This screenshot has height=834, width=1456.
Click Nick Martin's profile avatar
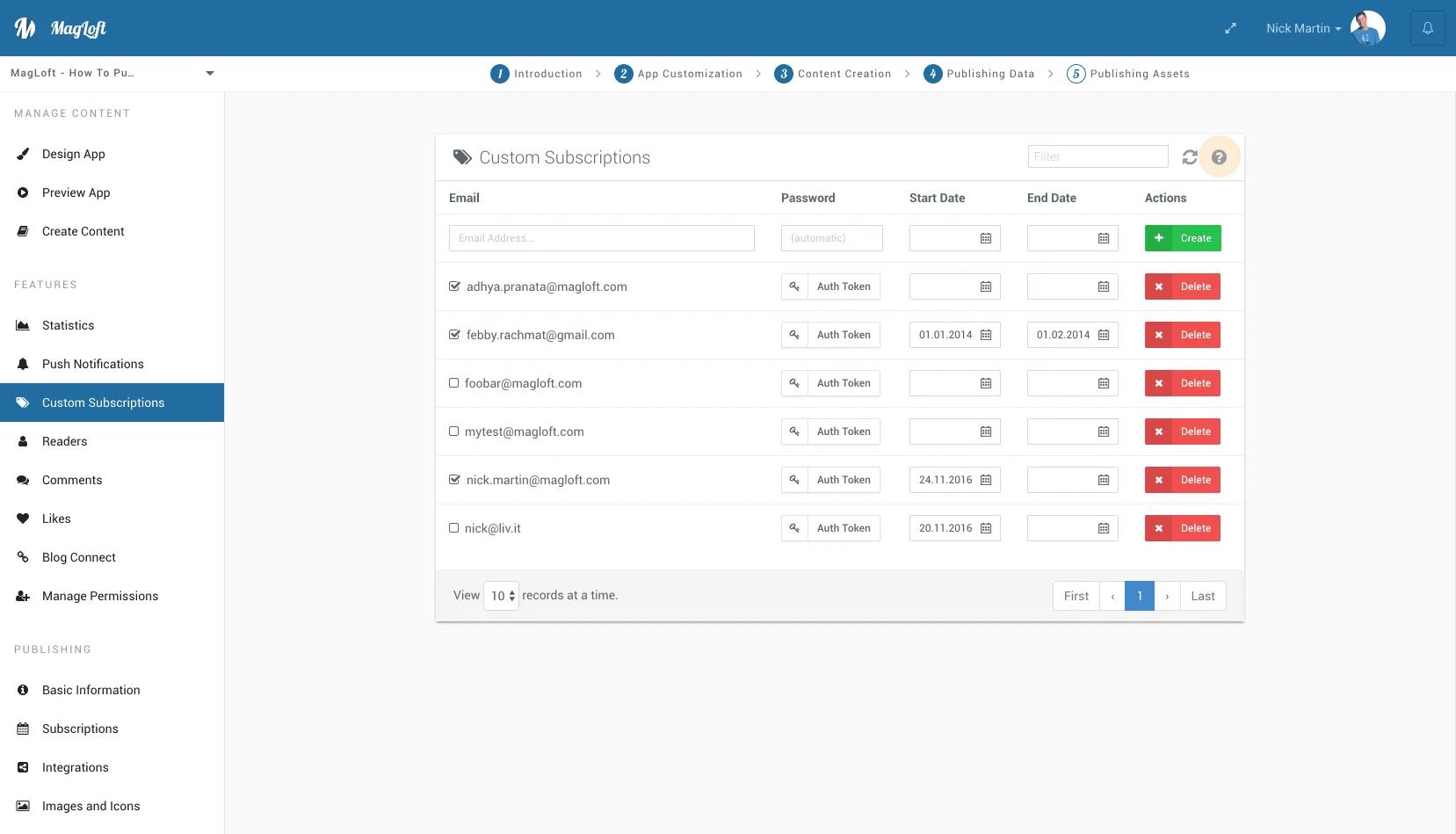[1367, 28]
